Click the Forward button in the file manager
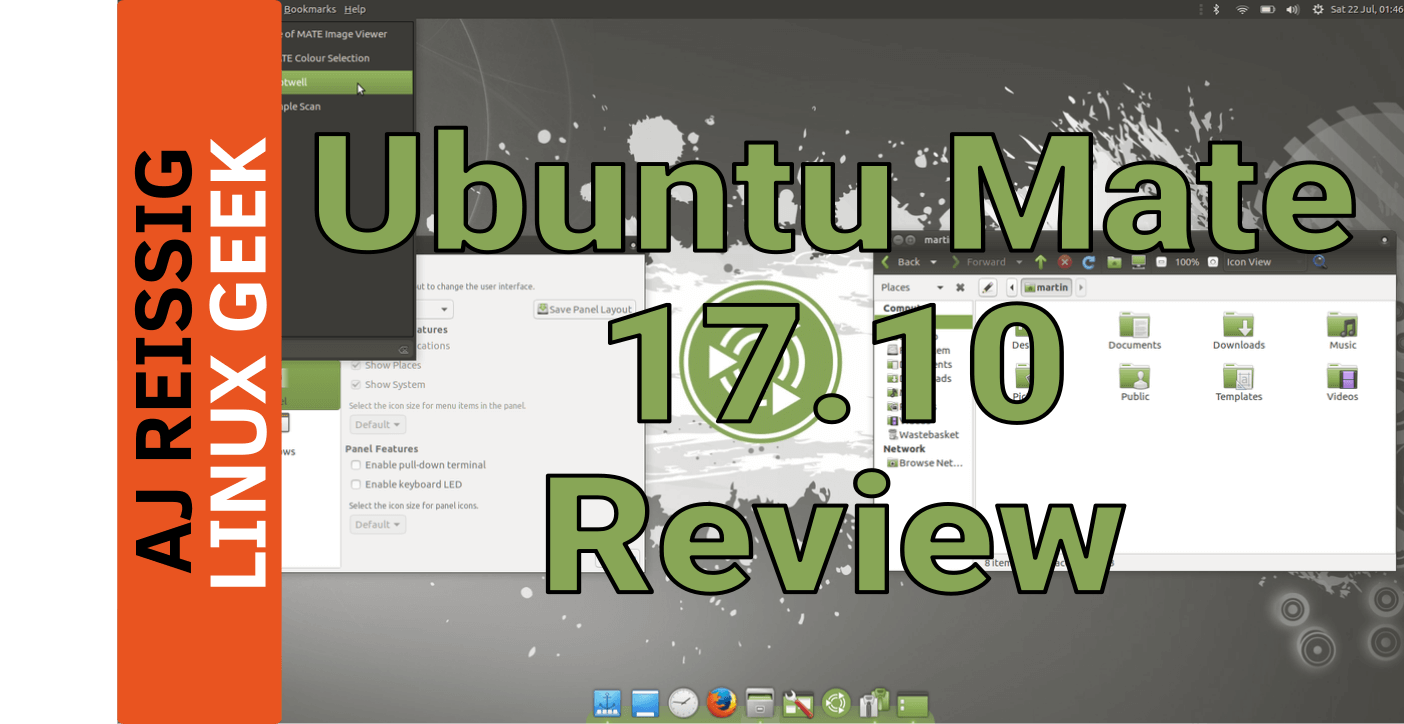 click(x=977, y=262)
